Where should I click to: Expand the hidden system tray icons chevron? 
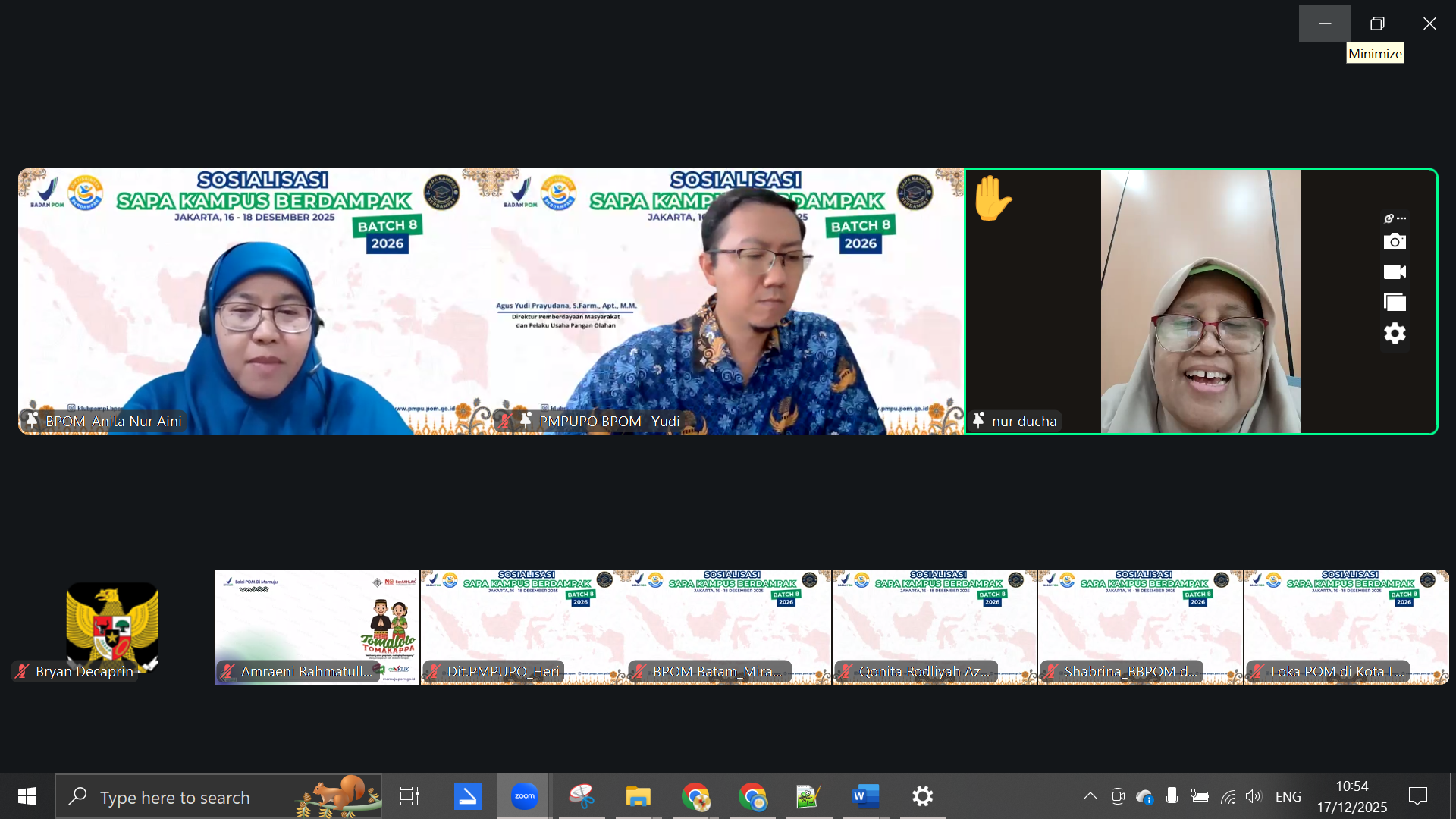(x=1090, y=796)
